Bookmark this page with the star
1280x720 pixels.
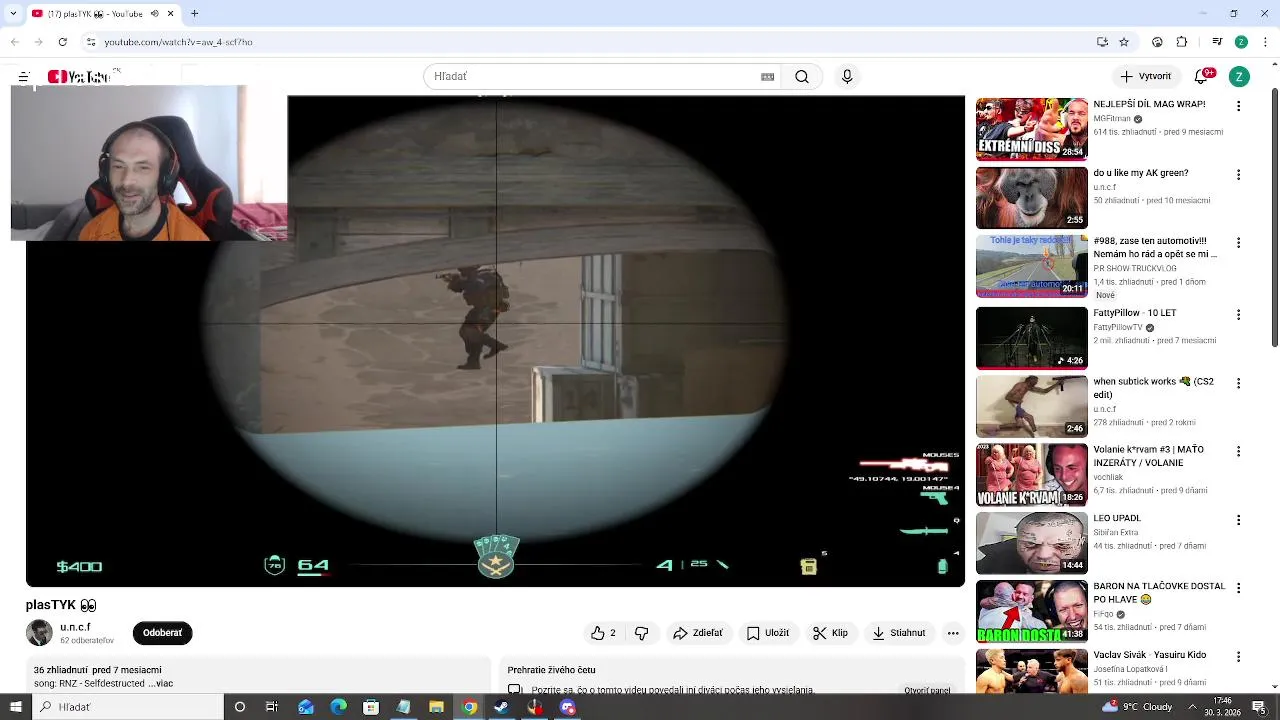click(1124, 42)
